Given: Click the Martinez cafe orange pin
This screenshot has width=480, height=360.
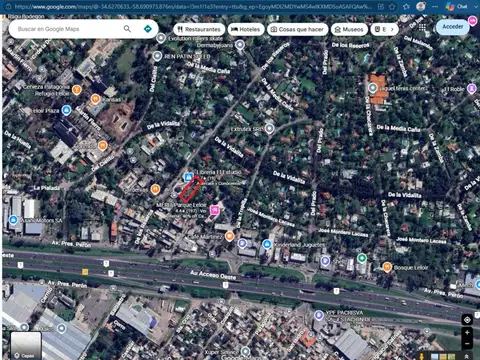Looking at the screenshot, I should [x=229, y=236].
